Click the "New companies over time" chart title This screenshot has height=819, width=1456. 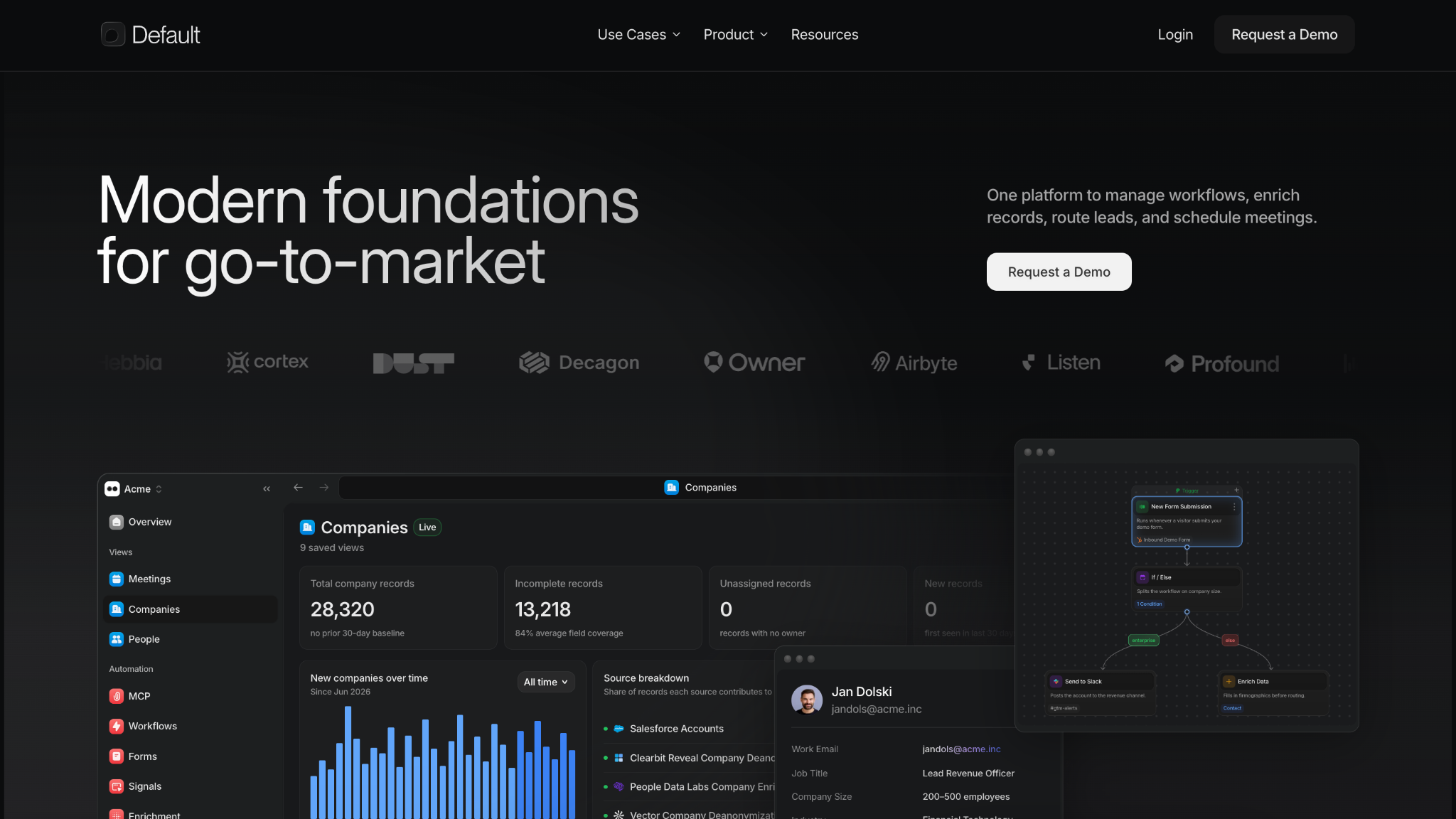369,678
